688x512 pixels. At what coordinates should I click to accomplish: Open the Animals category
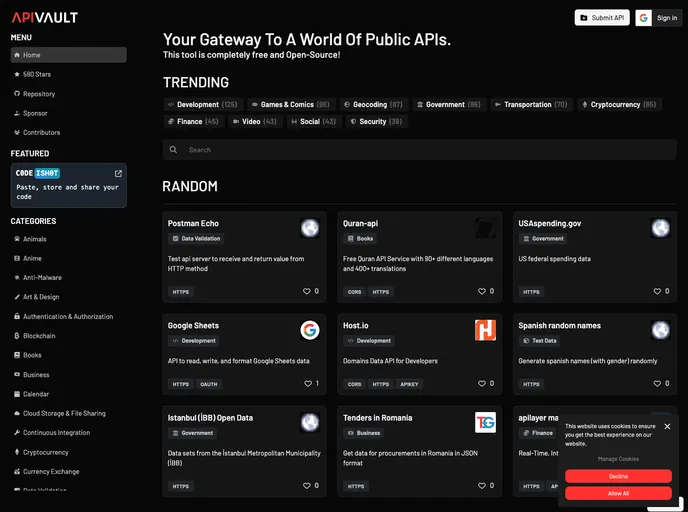(x=30, y=239)
